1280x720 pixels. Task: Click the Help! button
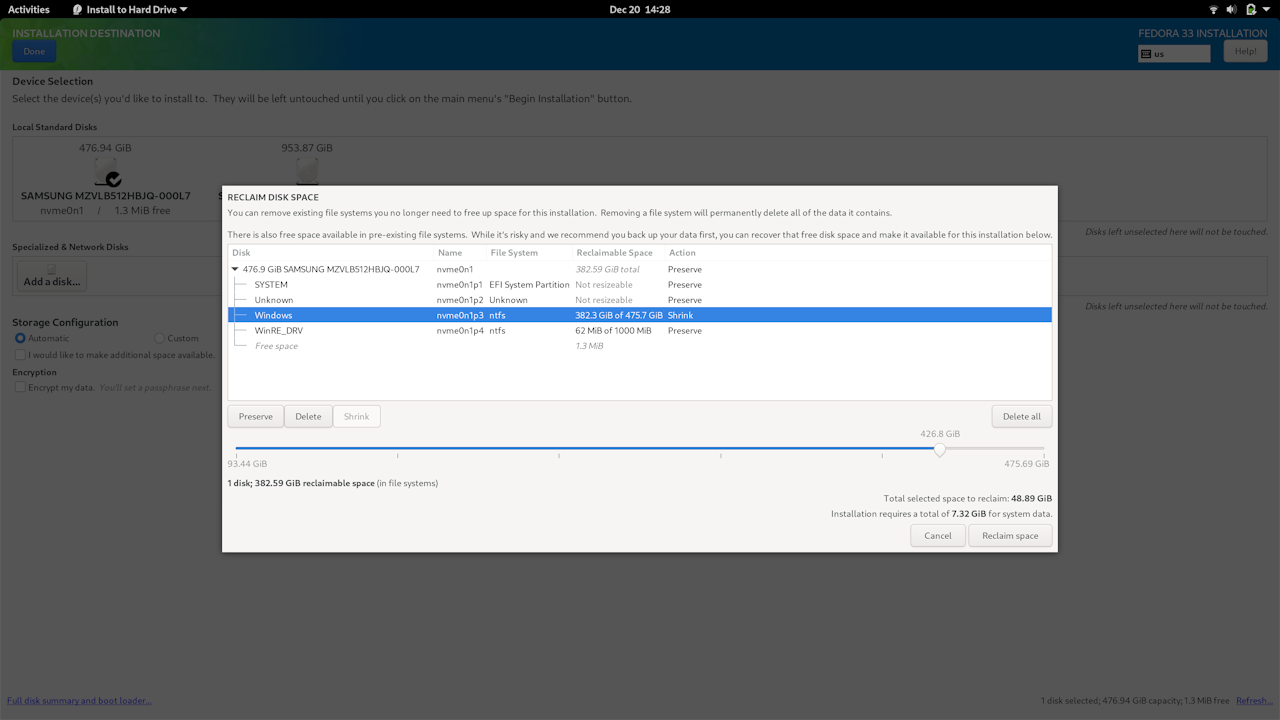(x=1245, y=51)
